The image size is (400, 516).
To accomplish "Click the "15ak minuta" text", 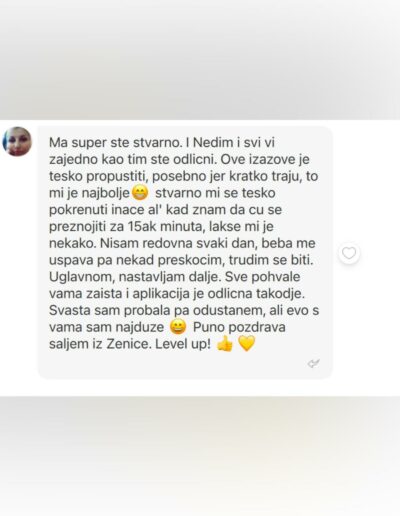I will (x=165, y=226).
